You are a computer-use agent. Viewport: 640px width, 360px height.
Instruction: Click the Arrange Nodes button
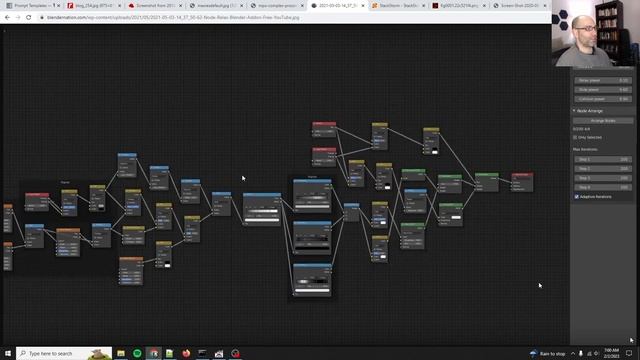click(603, 121)
